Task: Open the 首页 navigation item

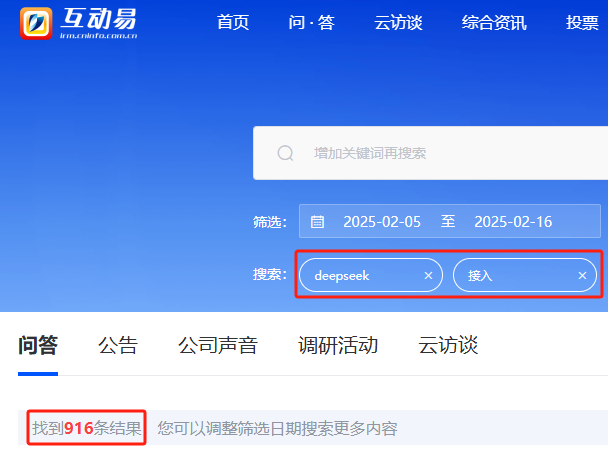Action: pos(233,22)
